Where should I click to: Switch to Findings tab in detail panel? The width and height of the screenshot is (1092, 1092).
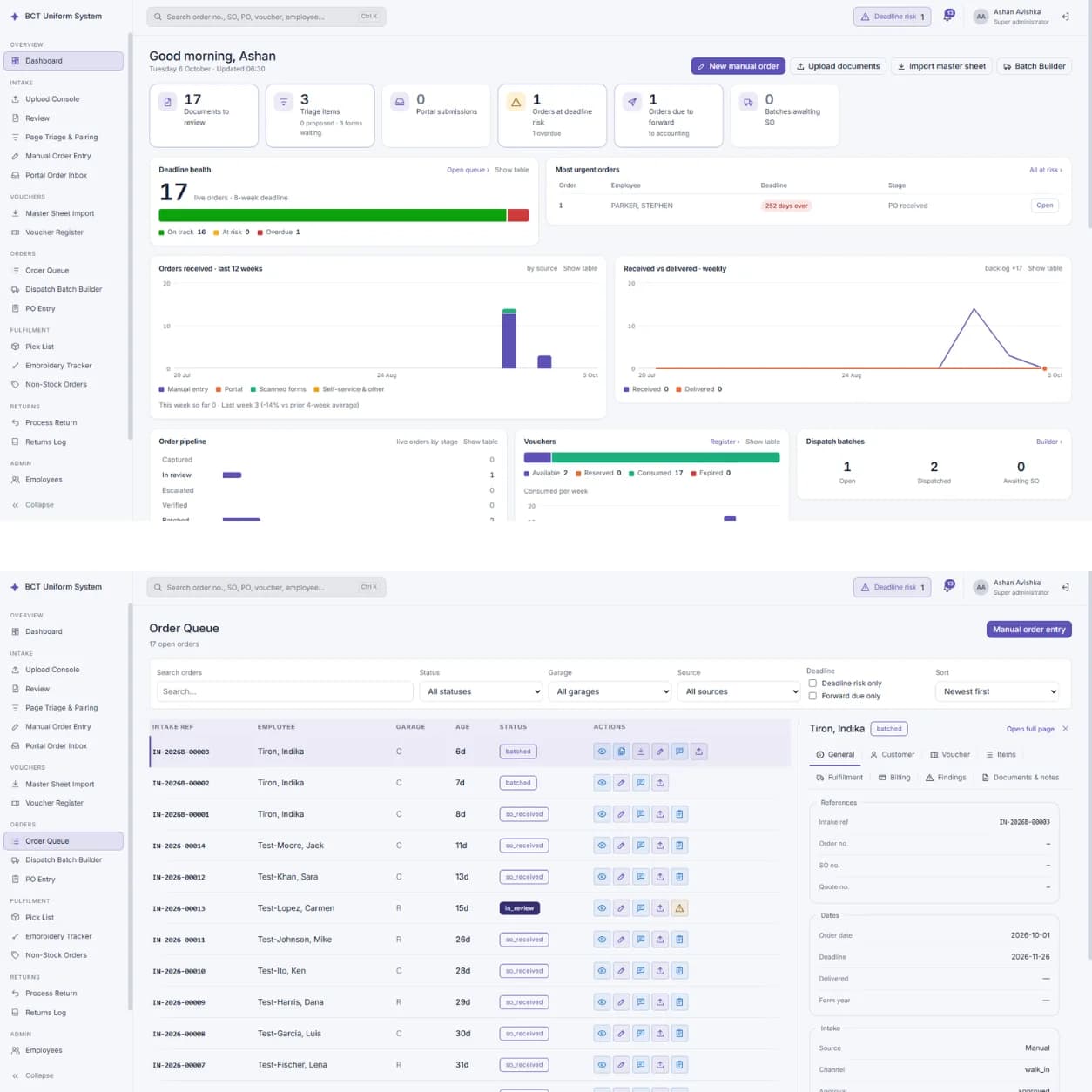tap(946, 777)
